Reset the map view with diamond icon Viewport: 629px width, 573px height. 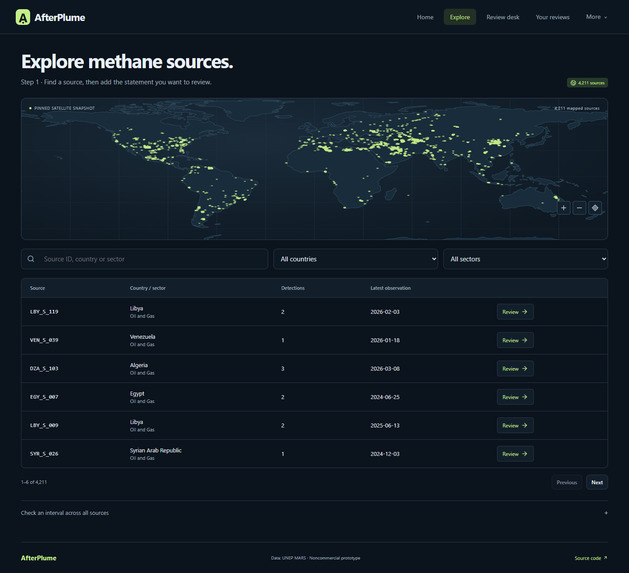pyautogui.click(x=595, y=208)
